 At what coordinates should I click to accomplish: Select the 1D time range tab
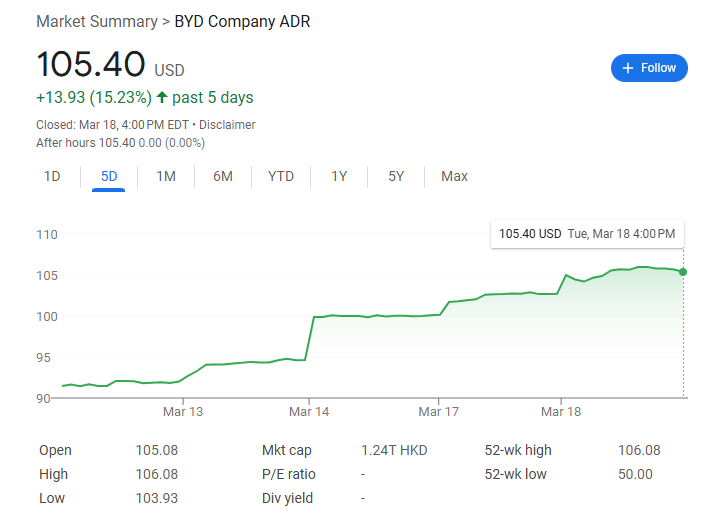(52, 177)
